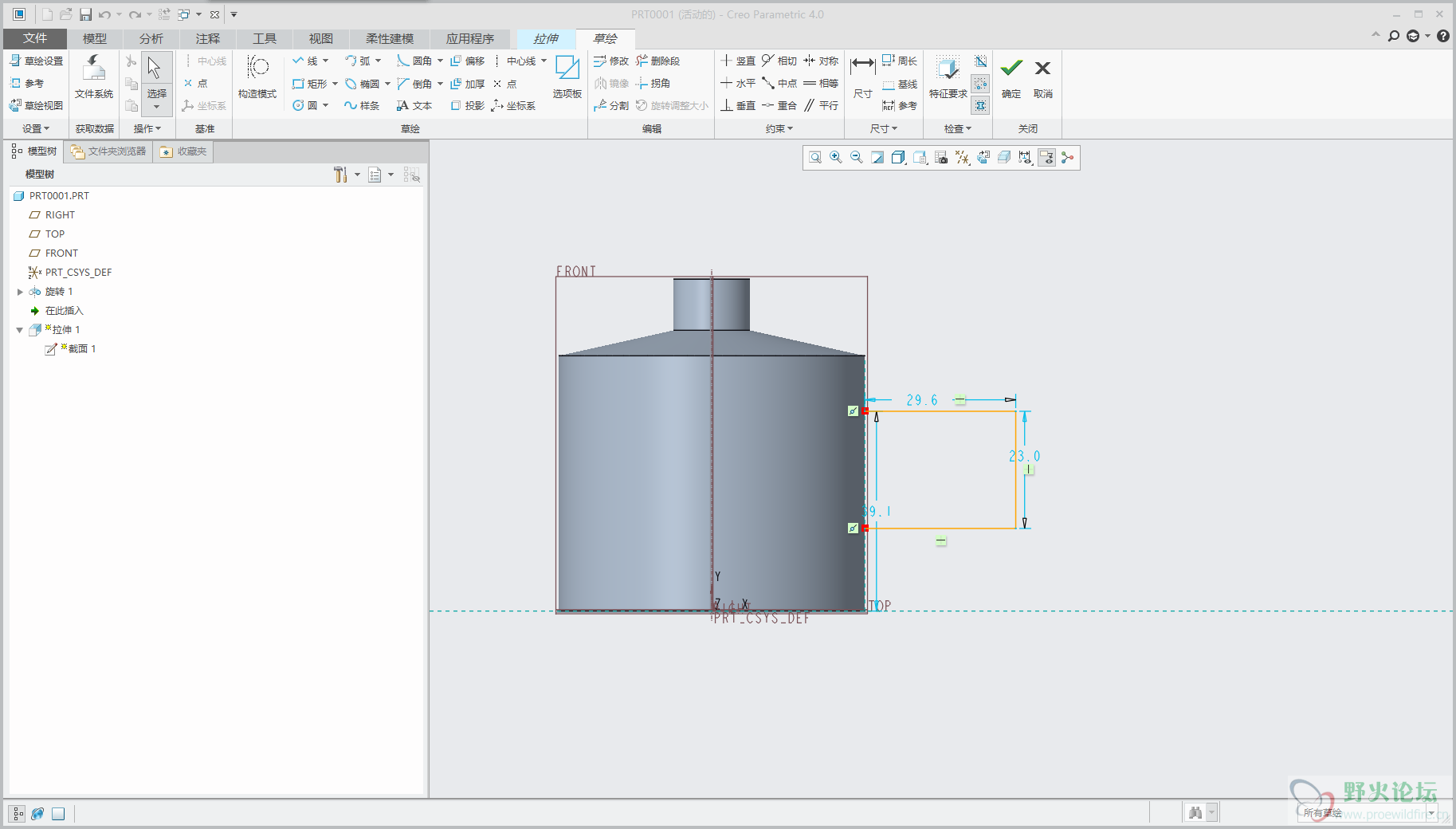Viewport: 1456px width, 829px height.
Task: Select the 线 (line) sketch tool
Action: (304, 61)
